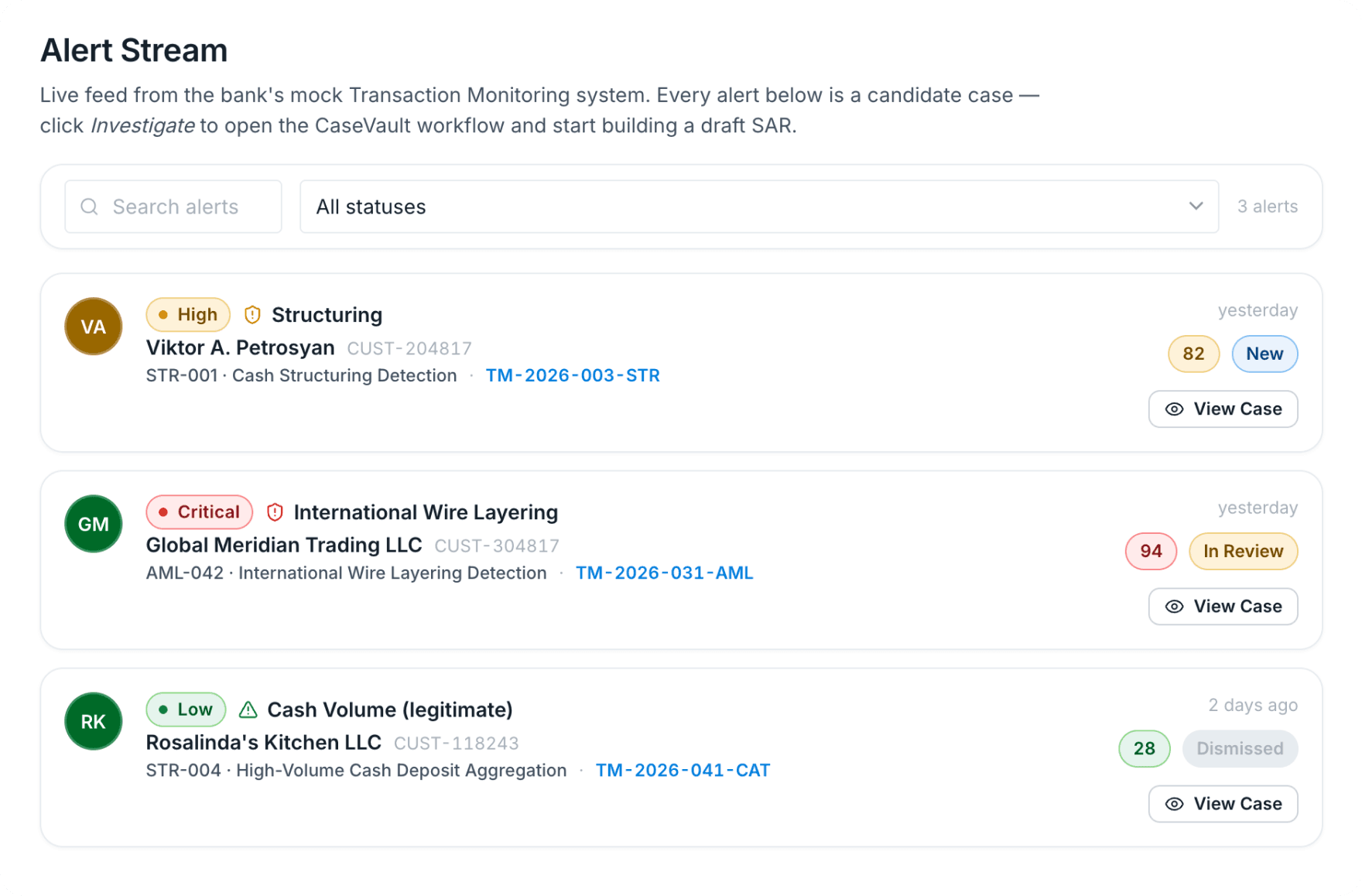Open alert link TM-2026-041-CAT
1362x896 pixels.
pyautogui.click(x=683, y=770)
